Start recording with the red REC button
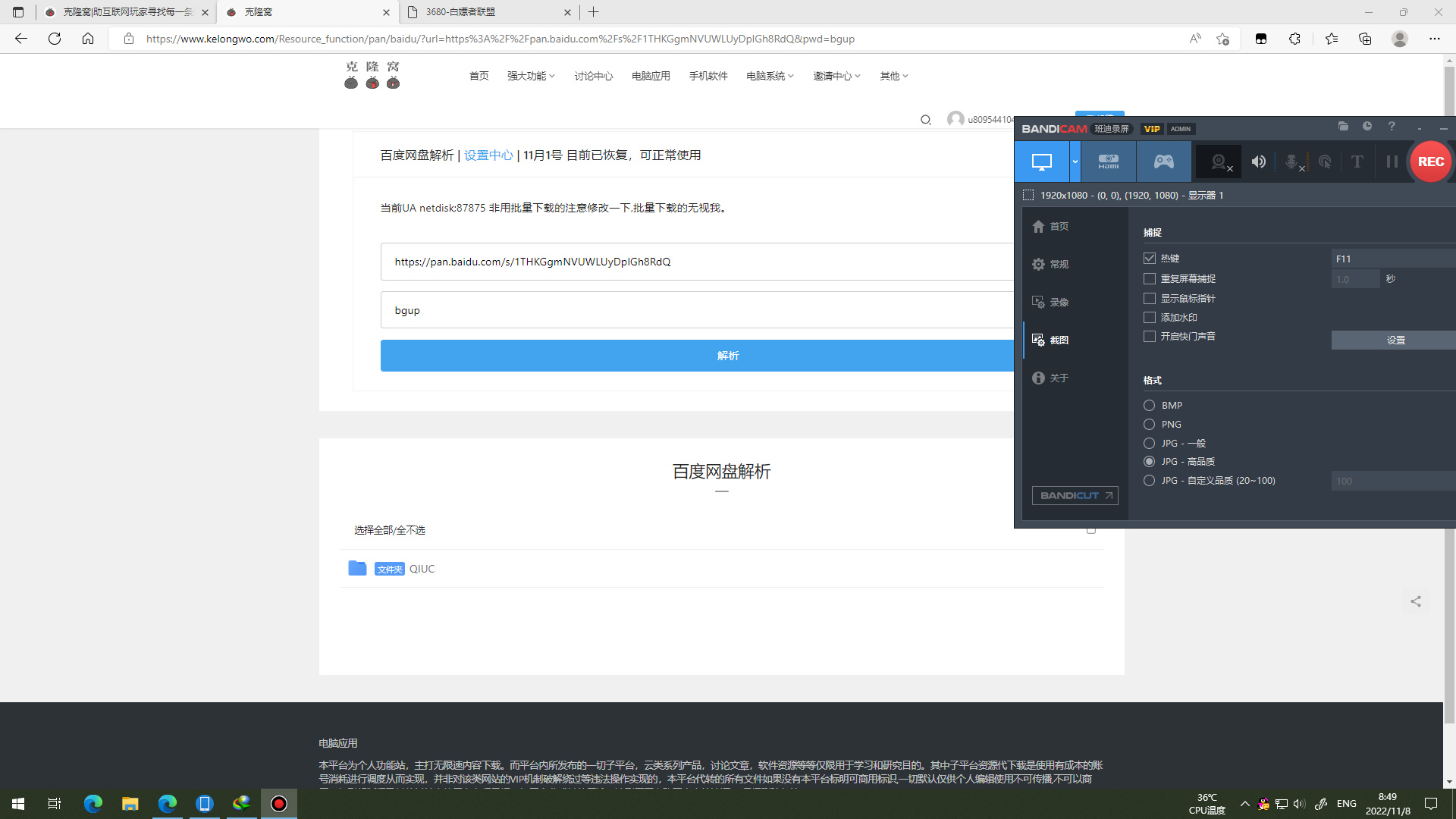Image resolution: width=1456 pixels, height=819 pixels. click(x=1430, y=162)
